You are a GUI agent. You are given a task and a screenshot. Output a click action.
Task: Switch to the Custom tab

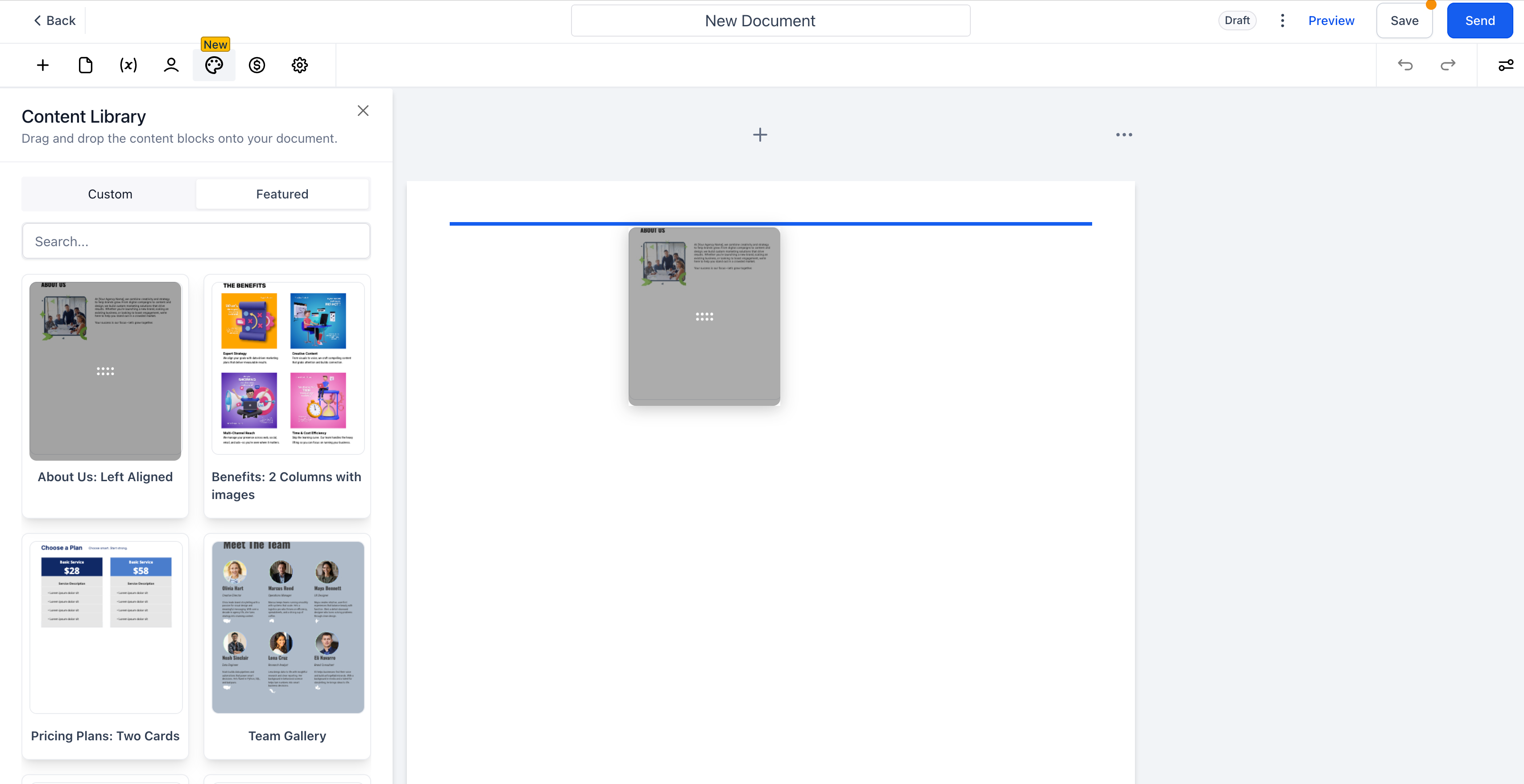tap(109, 194)
